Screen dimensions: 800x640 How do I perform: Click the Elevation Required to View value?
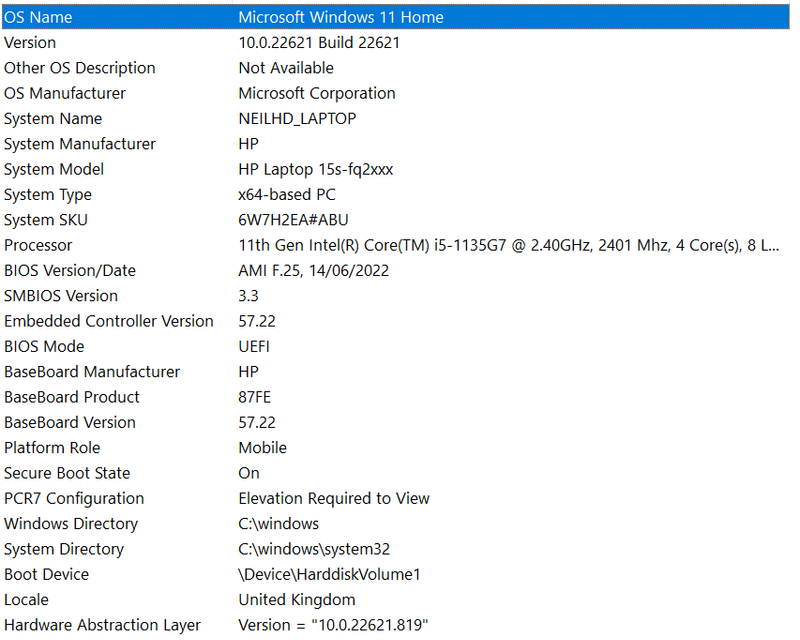pyautogui.click(x=334, y=499)
